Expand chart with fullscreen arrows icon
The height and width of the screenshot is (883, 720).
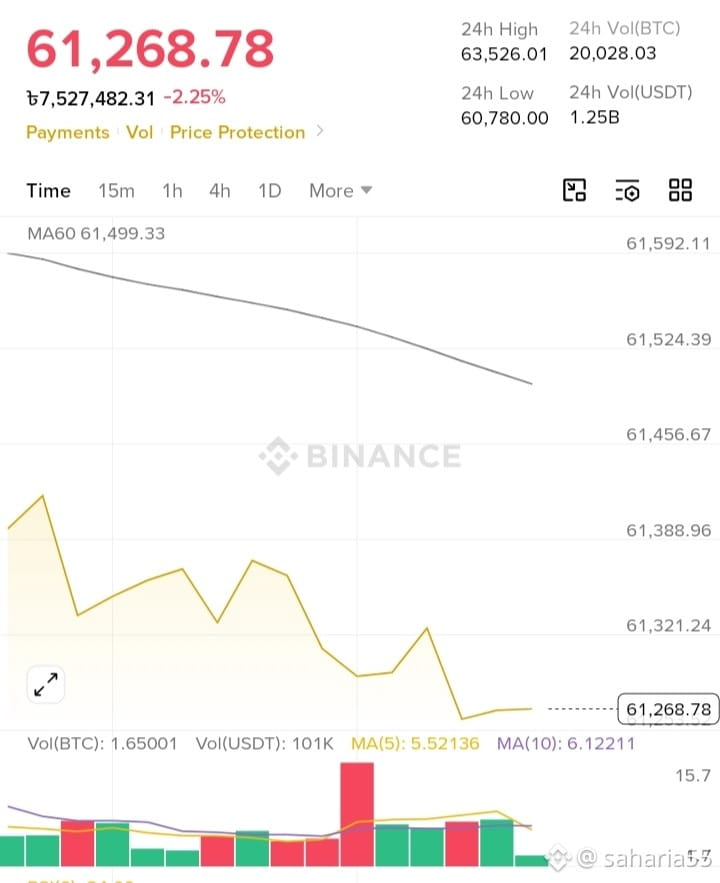(x=46, y=684)
